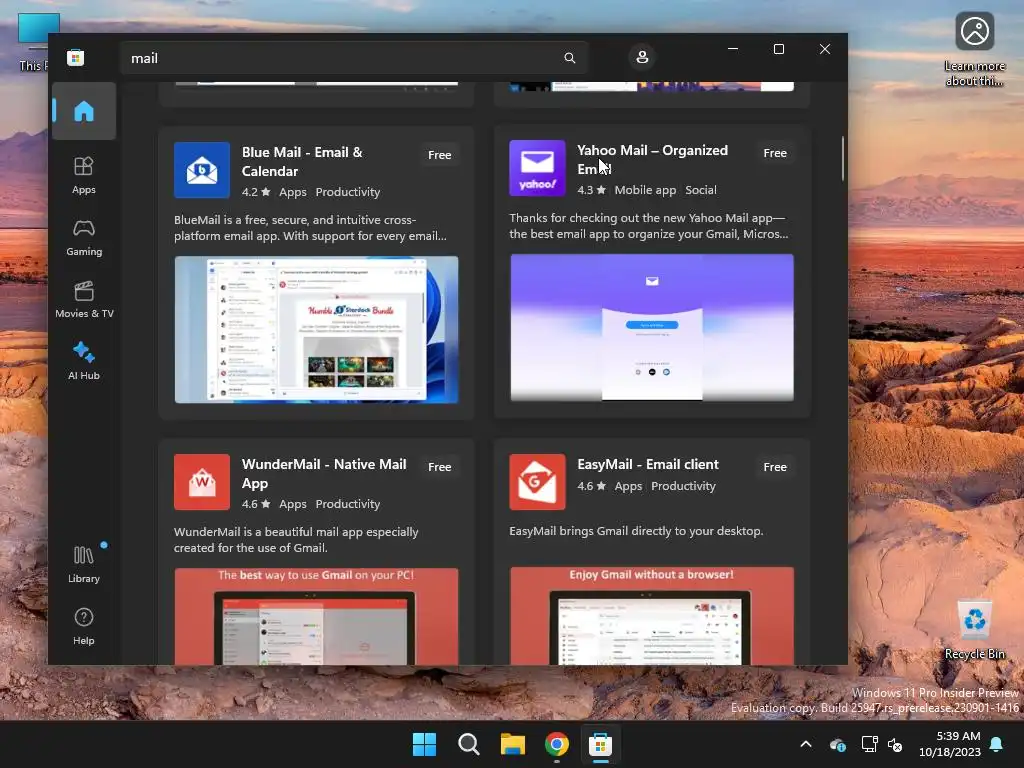Image resolution: width=1024 pixels, height=768 pixels.
Task: Click the WunderMail description text
Action: click(x=296, y=540)
